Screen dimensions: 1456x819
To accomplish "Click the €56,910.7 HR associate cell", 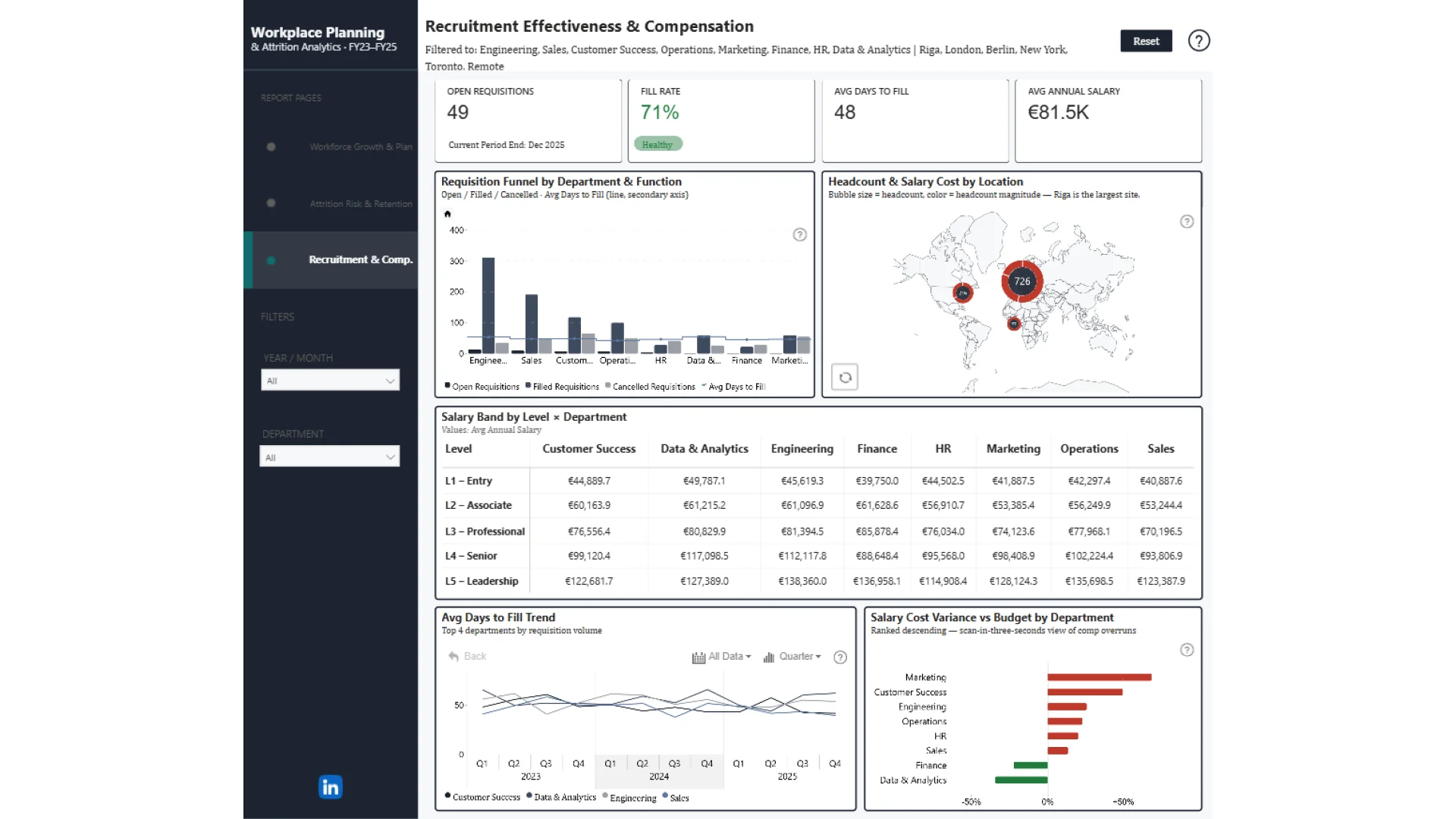I will [943, 505].
